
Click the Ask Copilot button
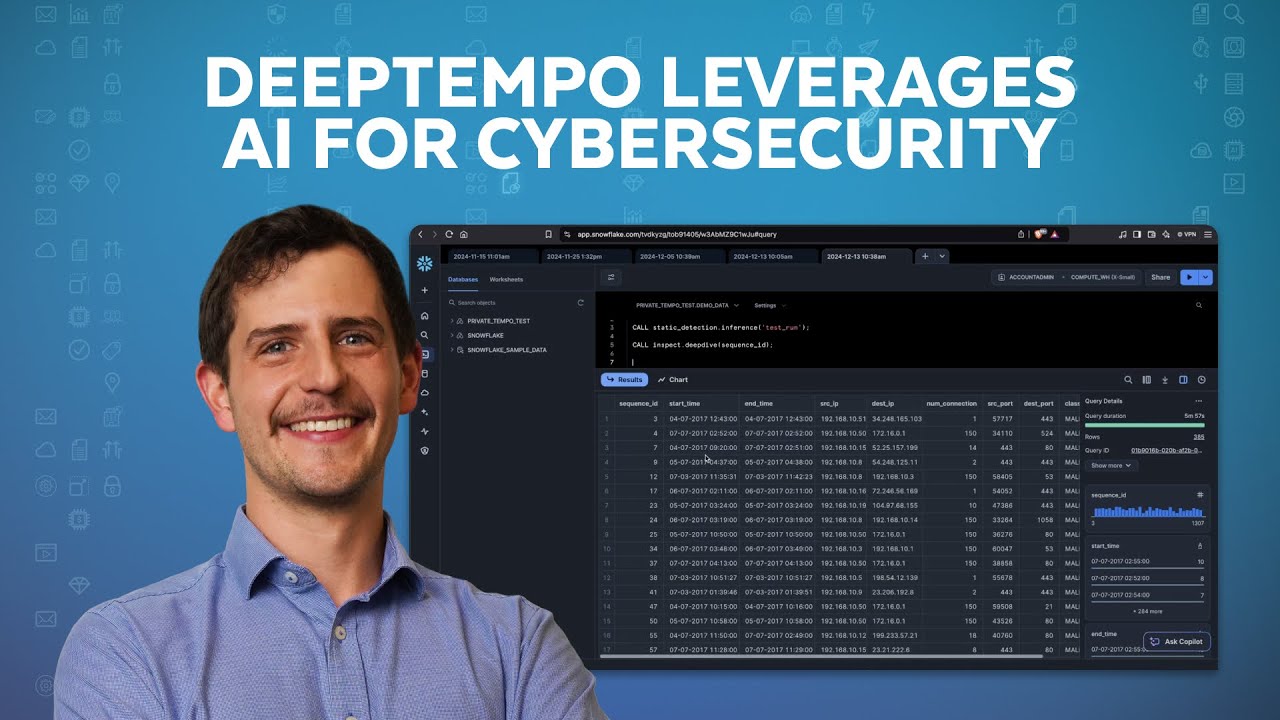point(1177,642)
